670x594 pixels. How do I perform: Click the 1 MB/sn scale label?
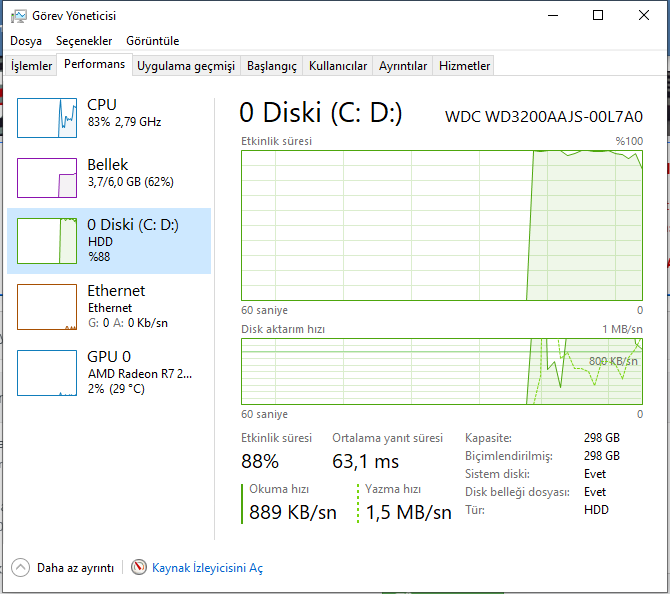[622, 329]
